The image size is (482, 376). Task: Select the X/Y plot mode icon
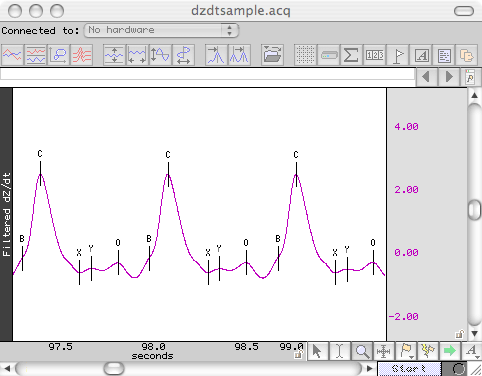click(59, 55)
